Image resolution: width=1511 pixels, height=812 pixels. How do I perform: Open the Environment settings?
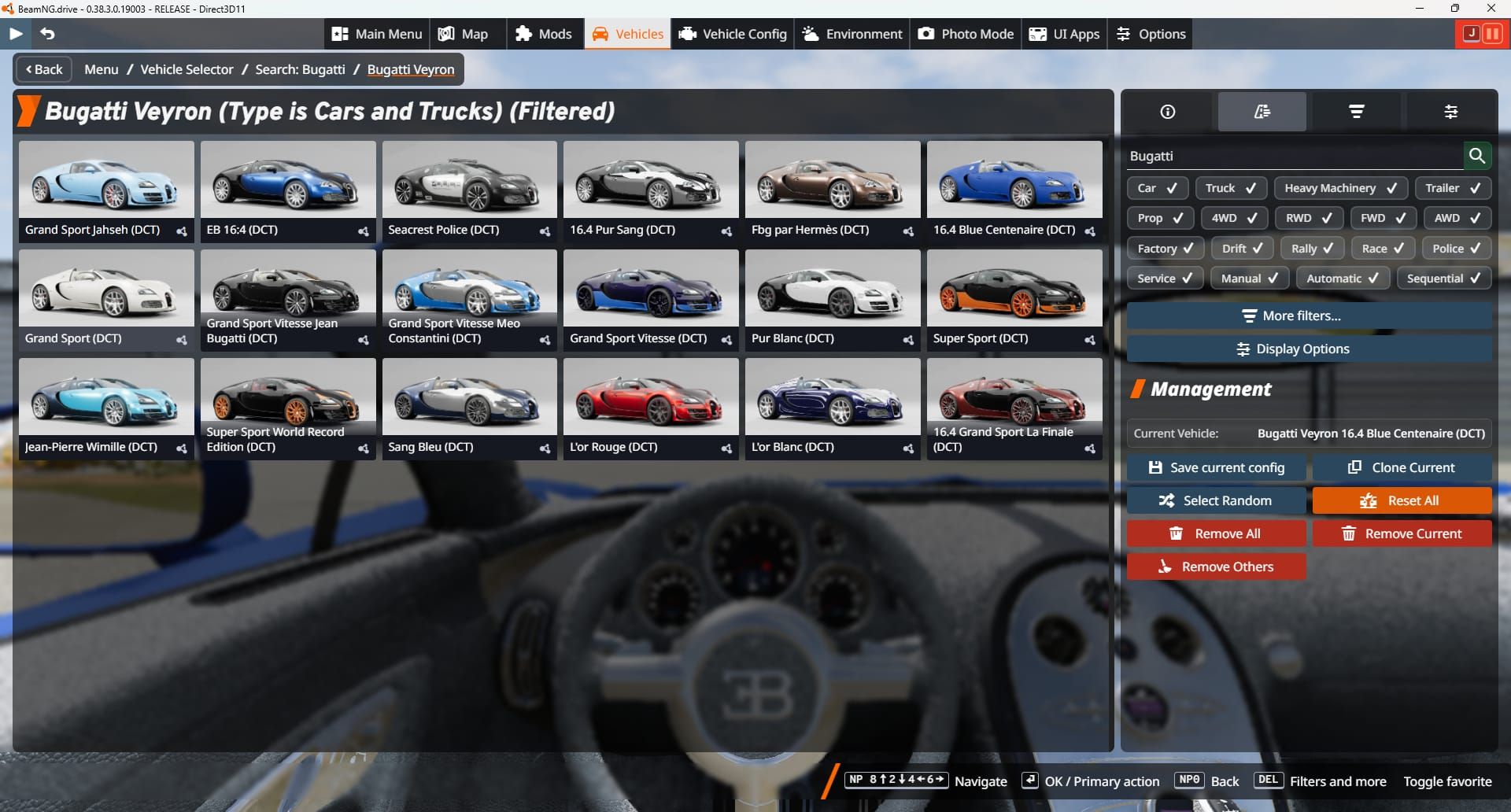click(x=852, y=34)
